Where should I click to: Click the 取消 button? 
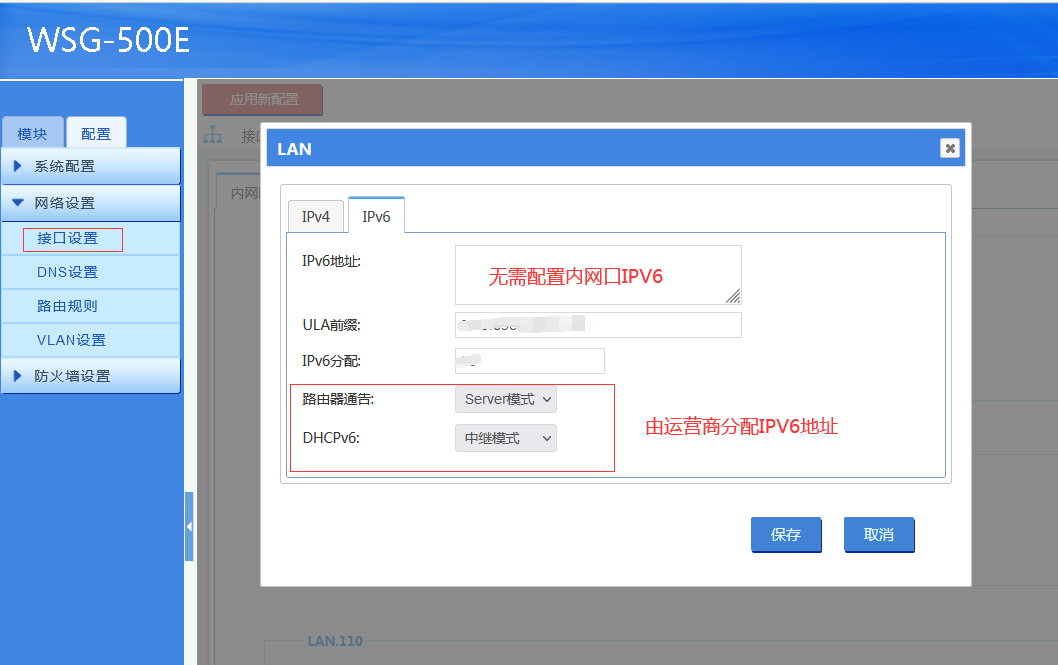[879, 535]
